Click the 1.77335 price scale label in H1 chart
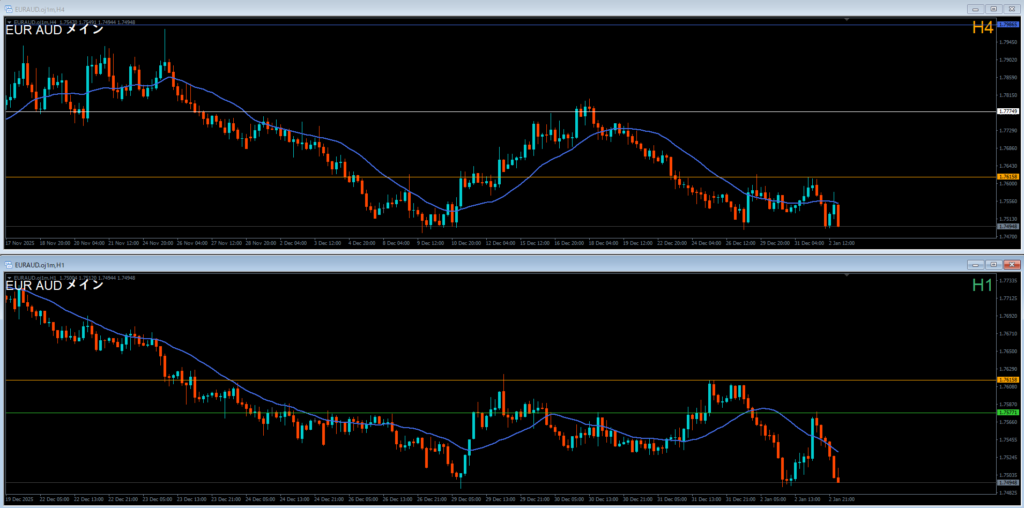 (1009, 280)
